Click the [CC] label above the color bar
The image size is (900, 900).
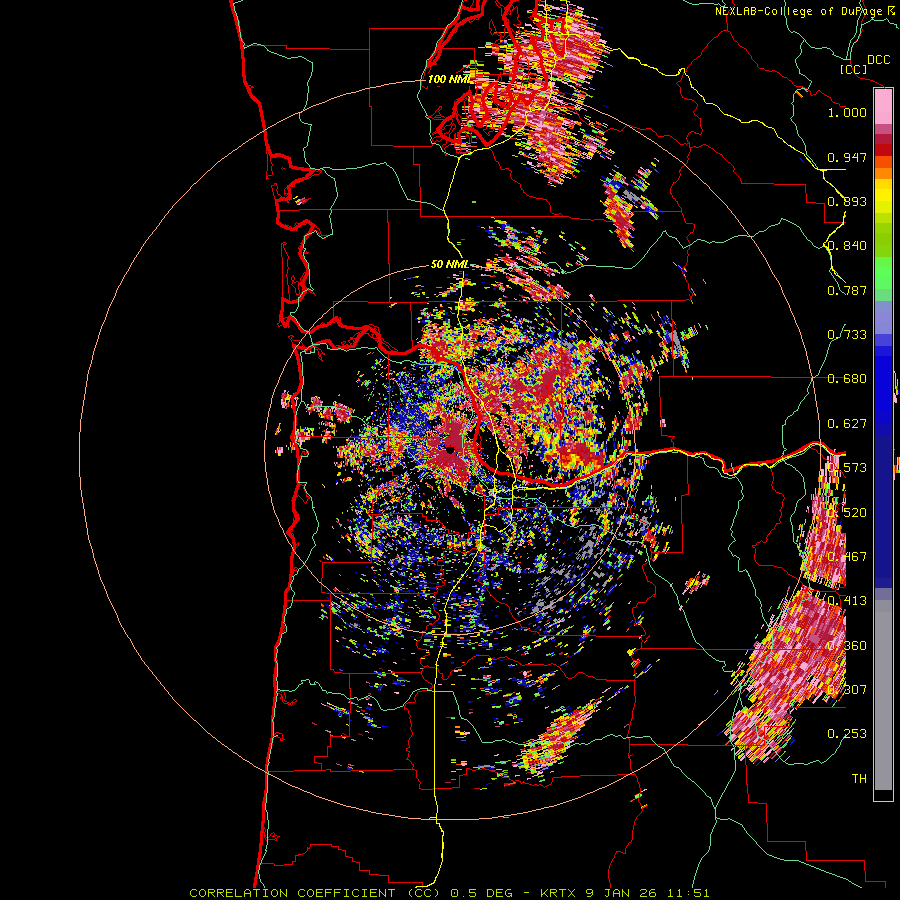click(853, 69)
